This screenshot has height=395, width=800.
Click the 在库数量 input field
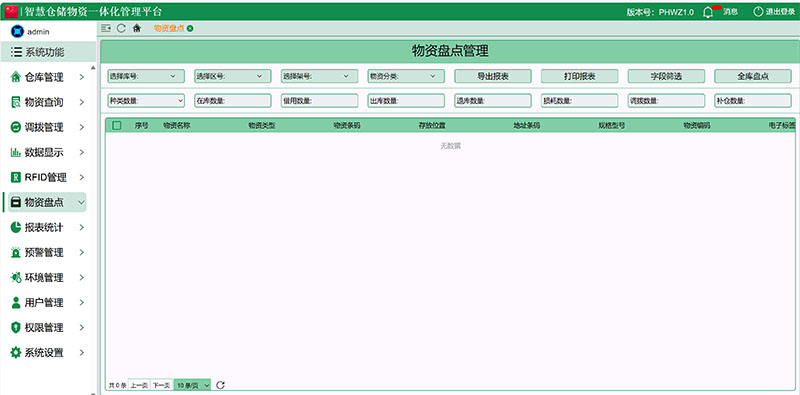coord(233,101)
